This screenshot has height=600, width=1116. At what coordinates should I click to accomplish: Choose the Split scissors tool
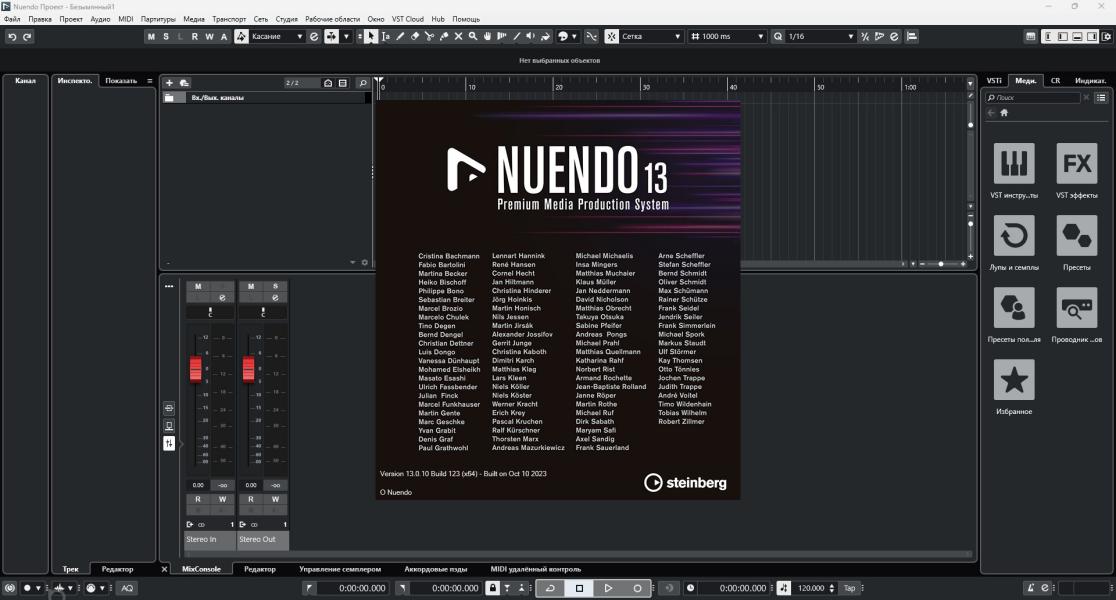point(429,36)
